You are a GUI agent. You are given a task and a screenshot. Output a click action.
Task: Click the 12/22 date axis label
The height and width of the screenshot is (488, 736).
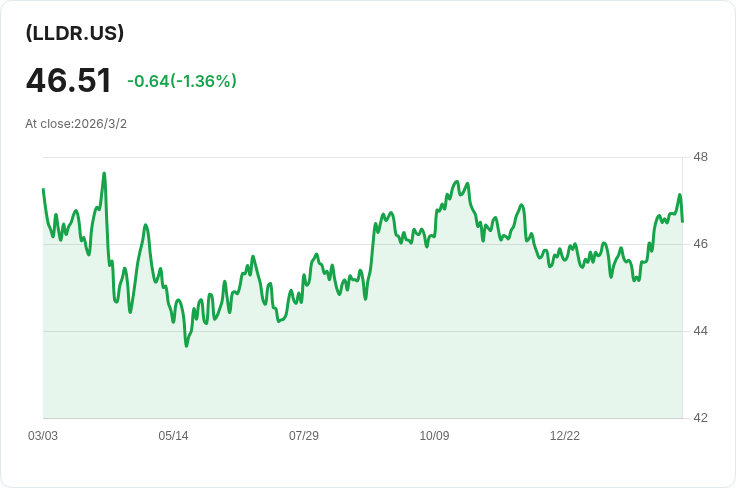point(565,436)
